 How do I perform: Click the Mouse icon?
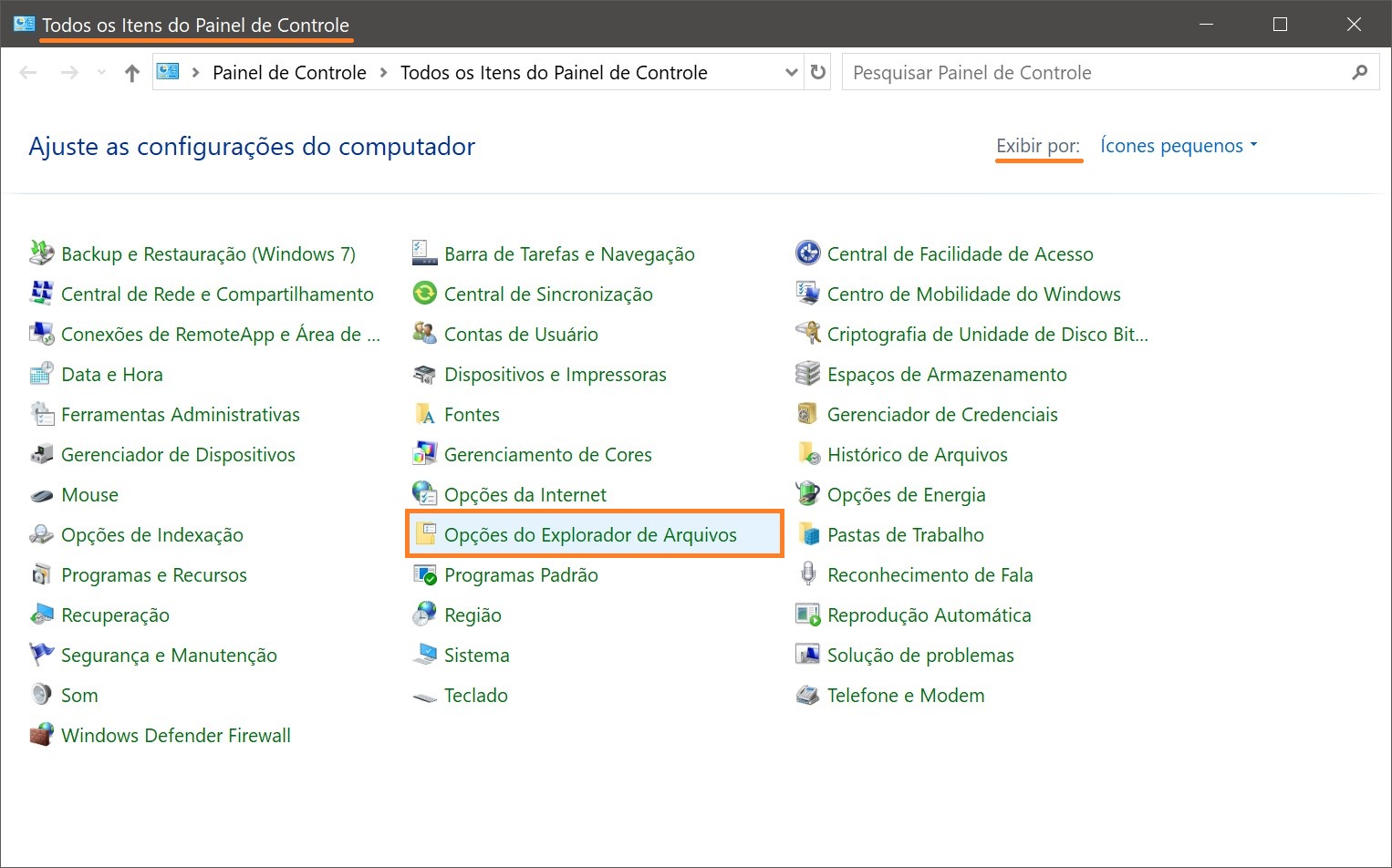click(41, 495)
